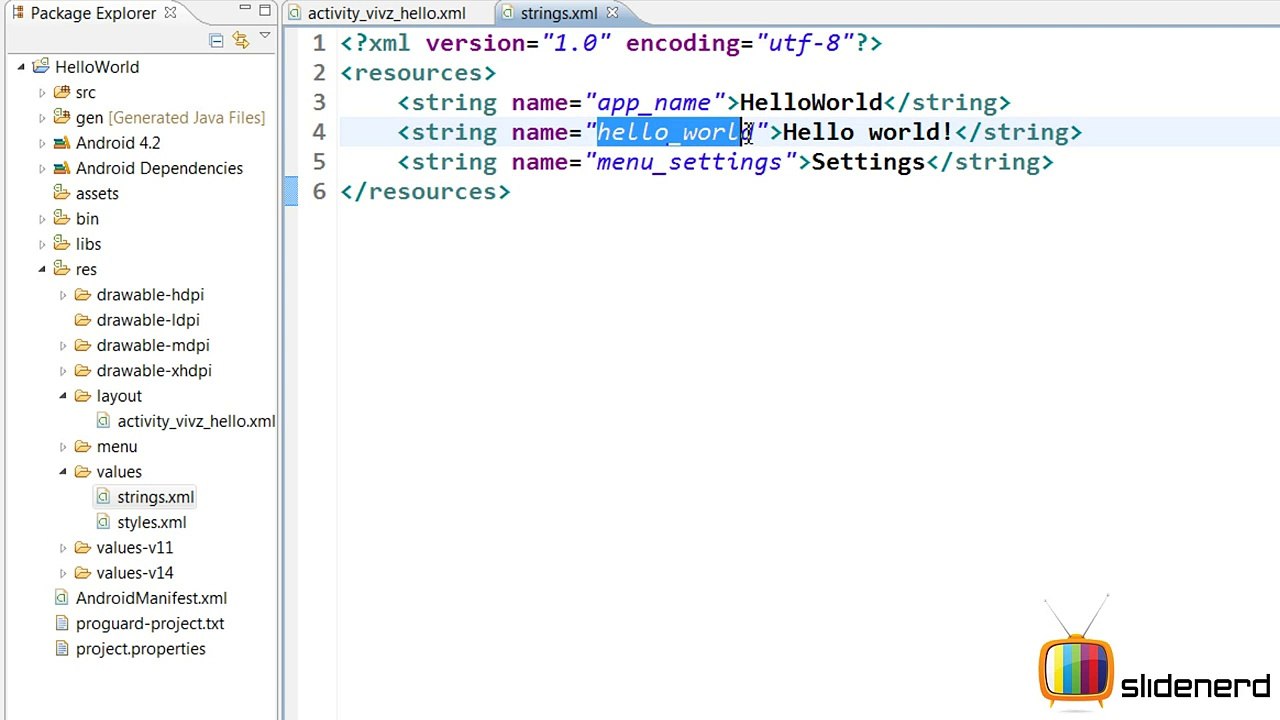Image resolution: width=1280 pixels, height=720 pixels.
Task: Click blue marker in editor ruler
Action: 291,191
